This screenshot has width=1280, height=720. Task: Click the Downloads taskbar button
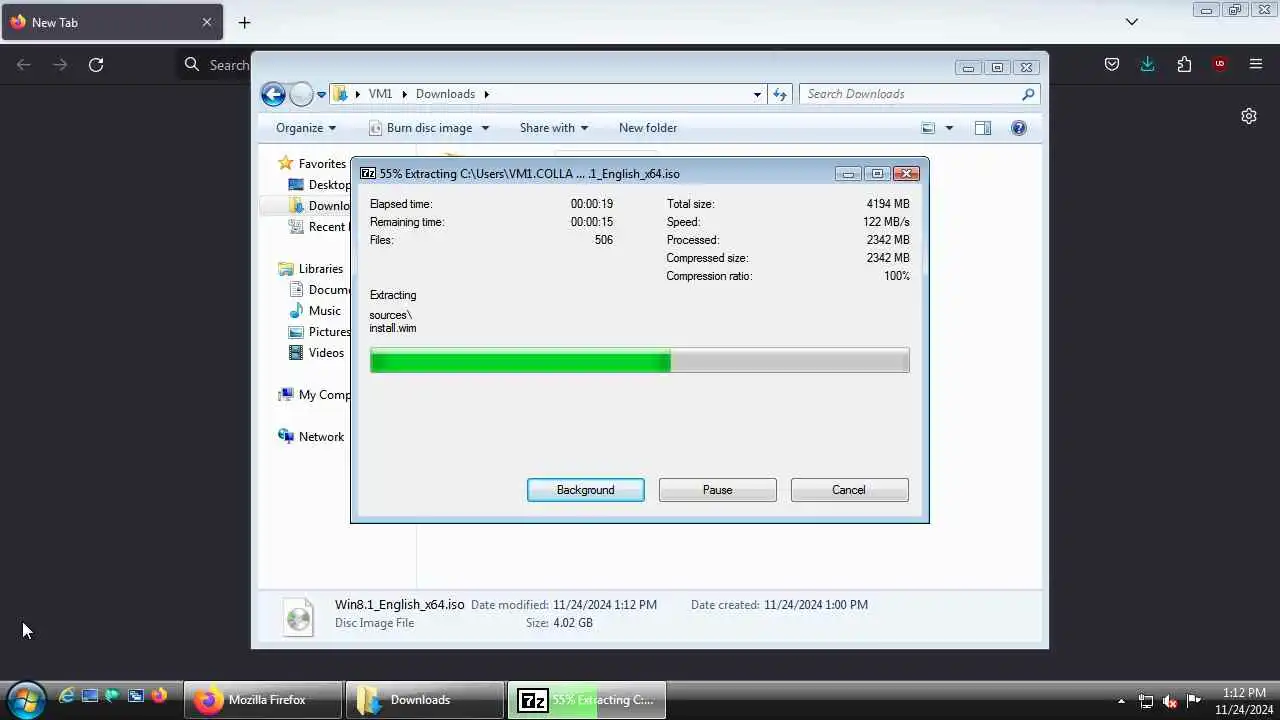click(x=425, y=700)
